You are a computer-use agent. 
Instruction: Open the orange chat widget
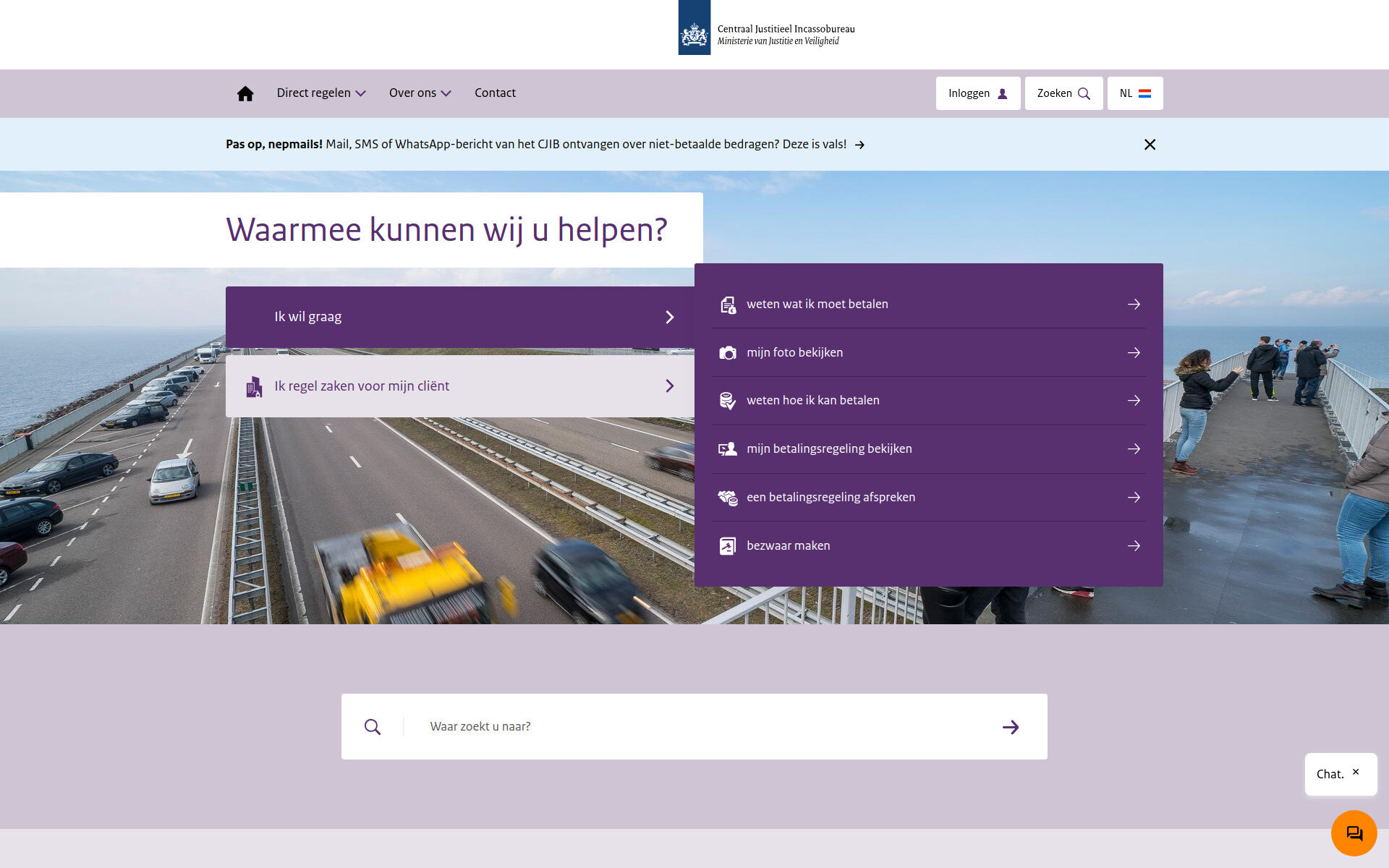click(1354, 833)
